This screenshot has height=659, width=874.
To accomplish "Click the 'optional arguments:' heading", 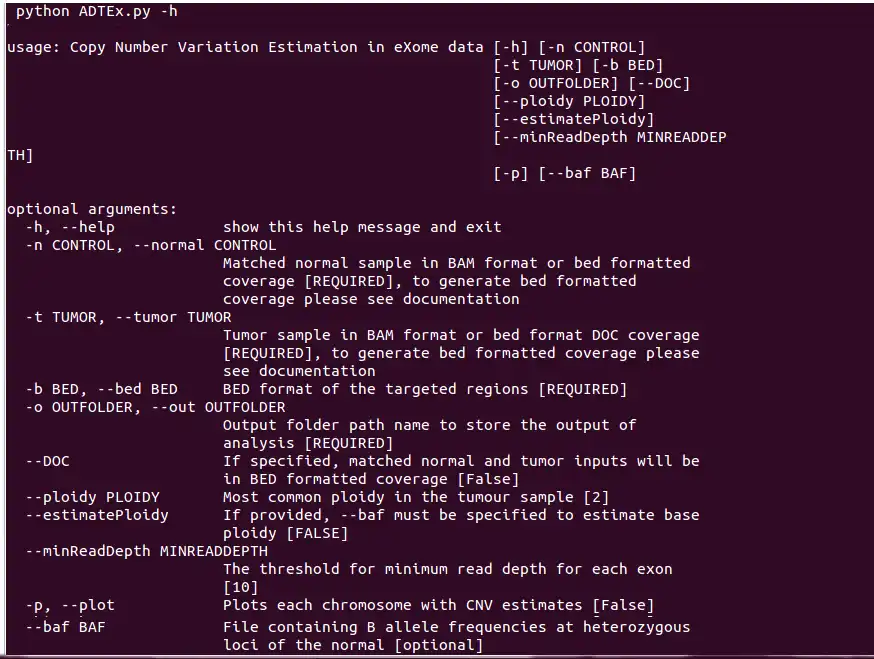I will [92, 209].
